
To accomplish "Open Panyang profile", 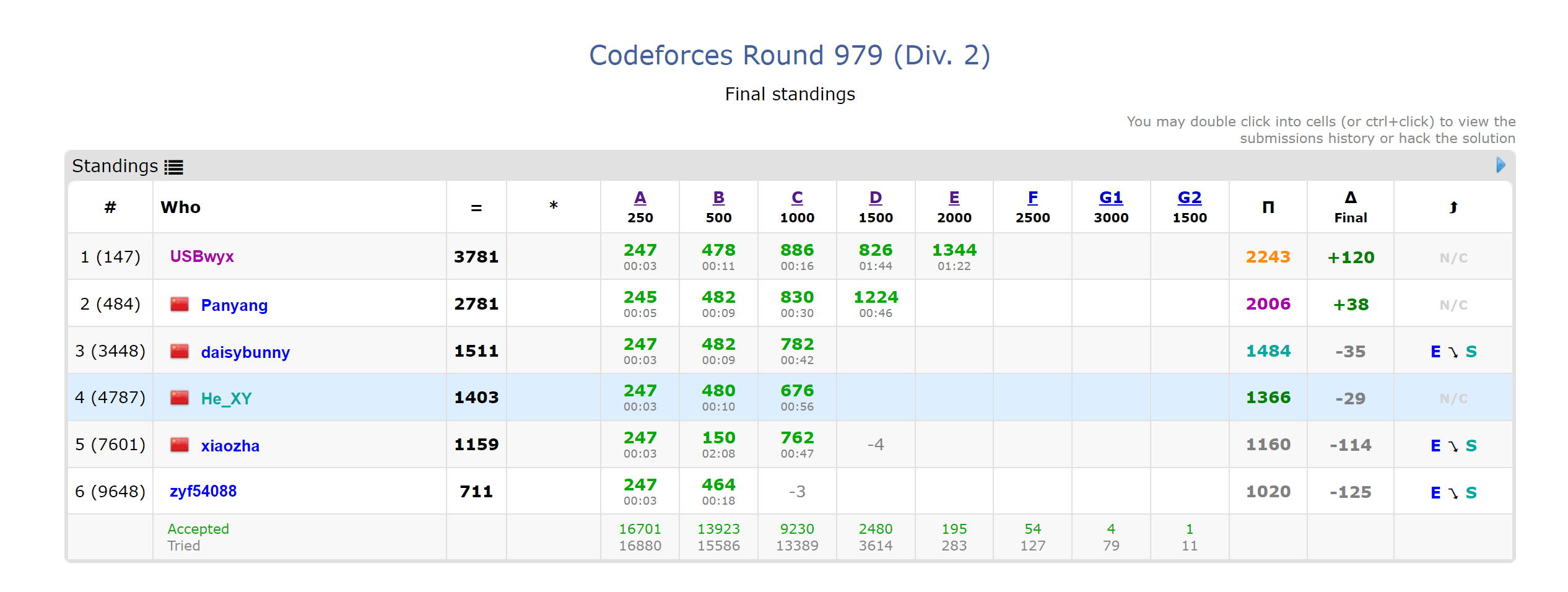I will [234, 305].
